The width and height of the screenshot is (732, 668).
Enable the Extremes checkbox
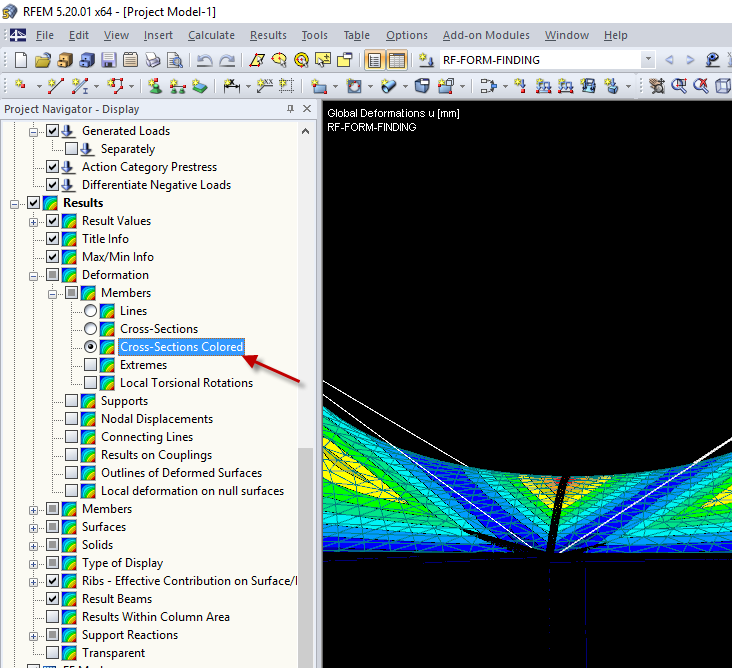91,365
